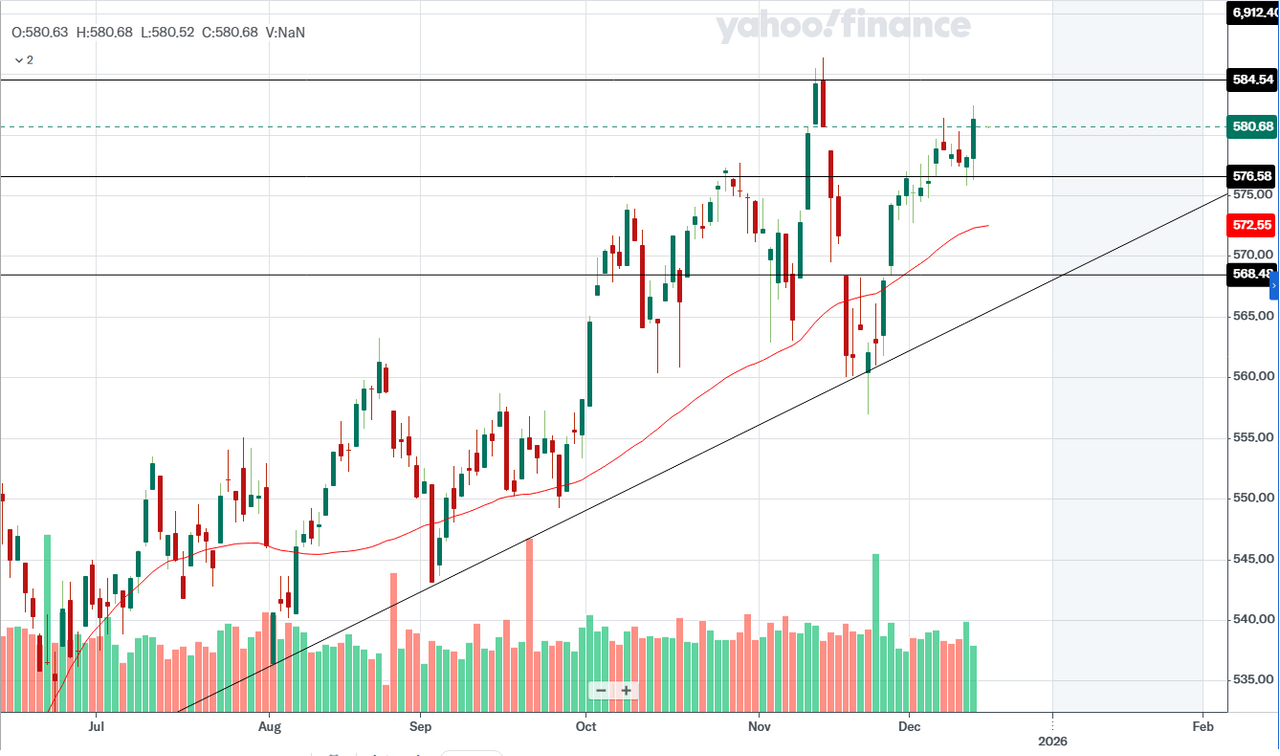Click the Oct label on time axis

point(587,726)
